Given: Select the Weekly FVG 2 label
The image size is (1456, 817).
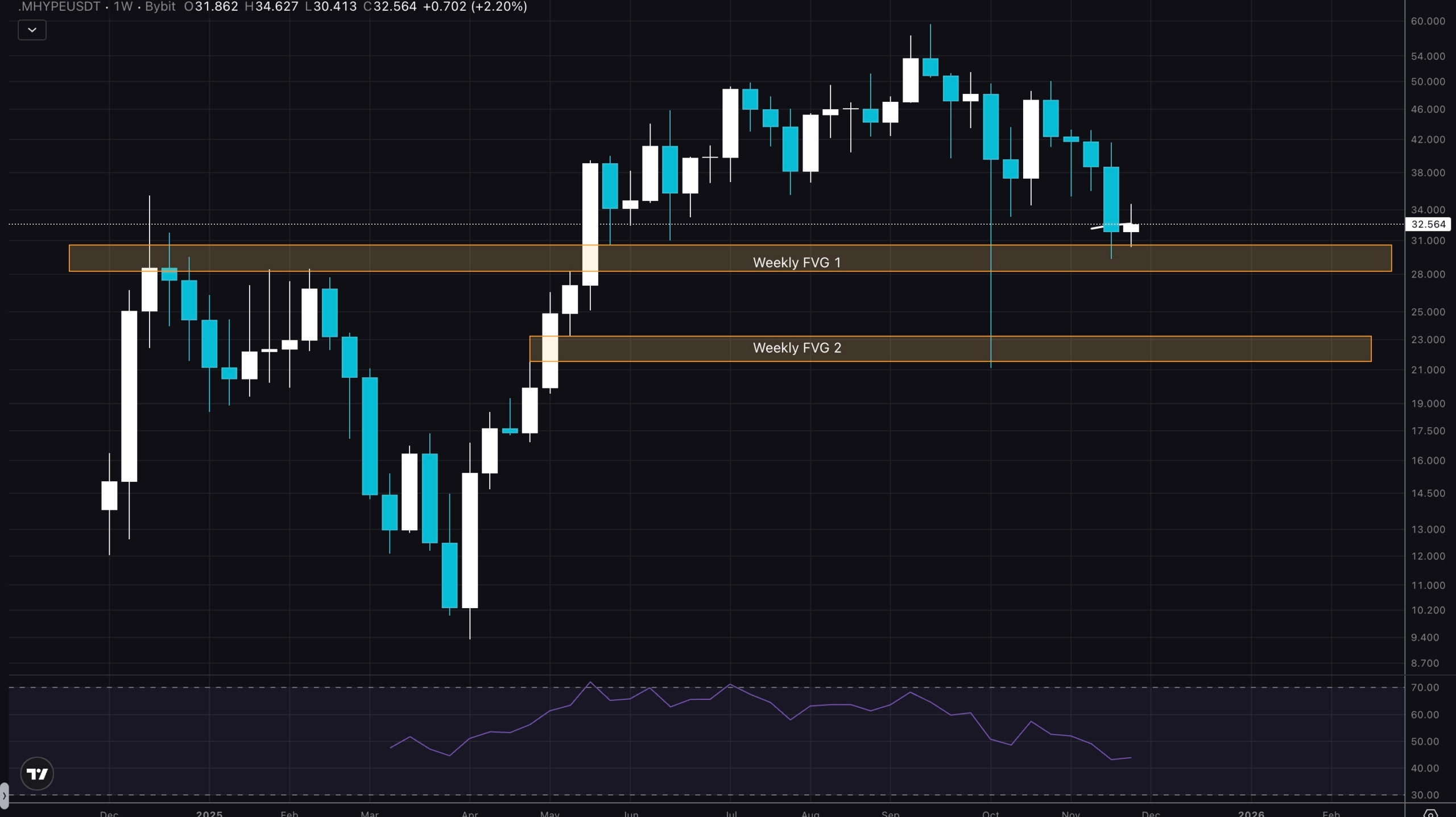Looking at the screenshot, I should pyautogui.click(x=796, y=348).
